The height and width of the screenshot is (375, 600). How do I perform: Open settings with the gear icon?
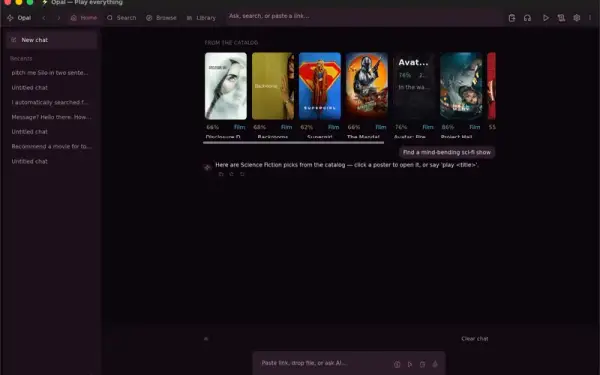[576, 18]
